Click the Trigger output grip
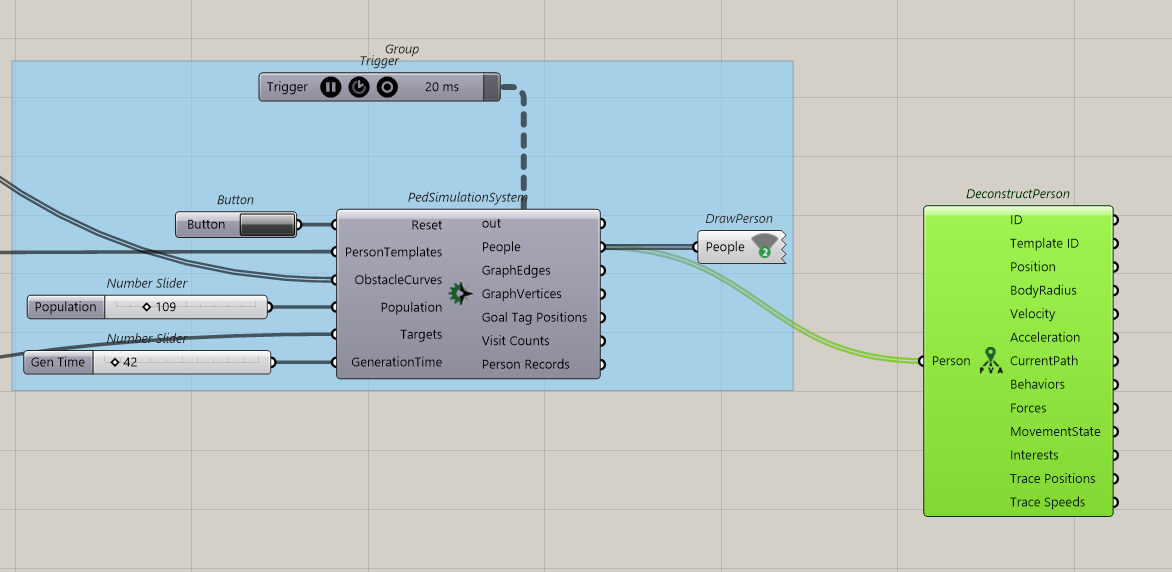The height and width of the screenshot is (572, 1172). click(x=491, y=87)
